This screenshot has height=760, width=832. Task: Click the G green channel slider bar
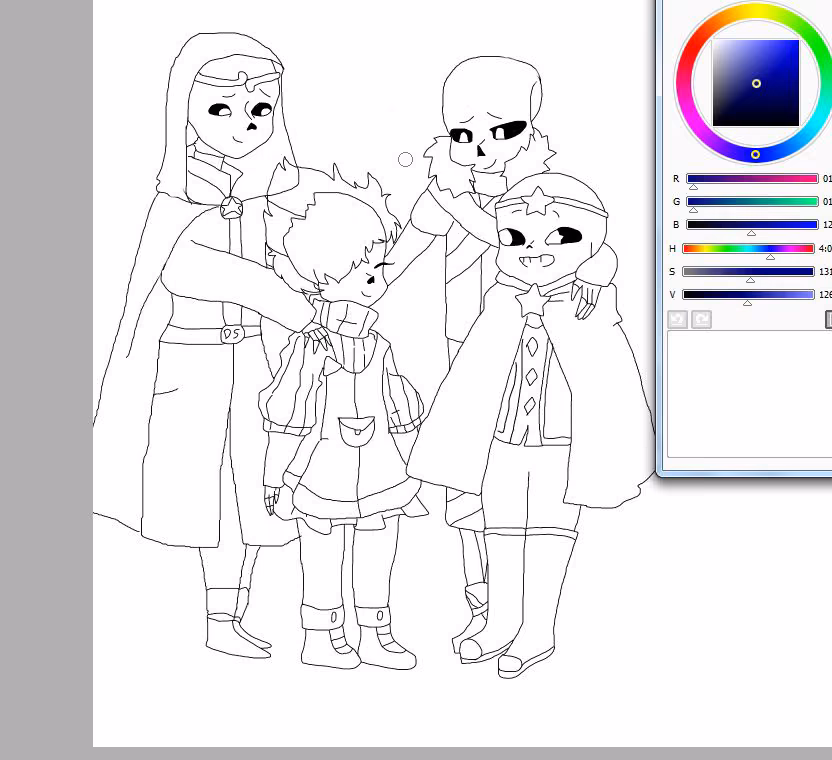pos(752,201)
